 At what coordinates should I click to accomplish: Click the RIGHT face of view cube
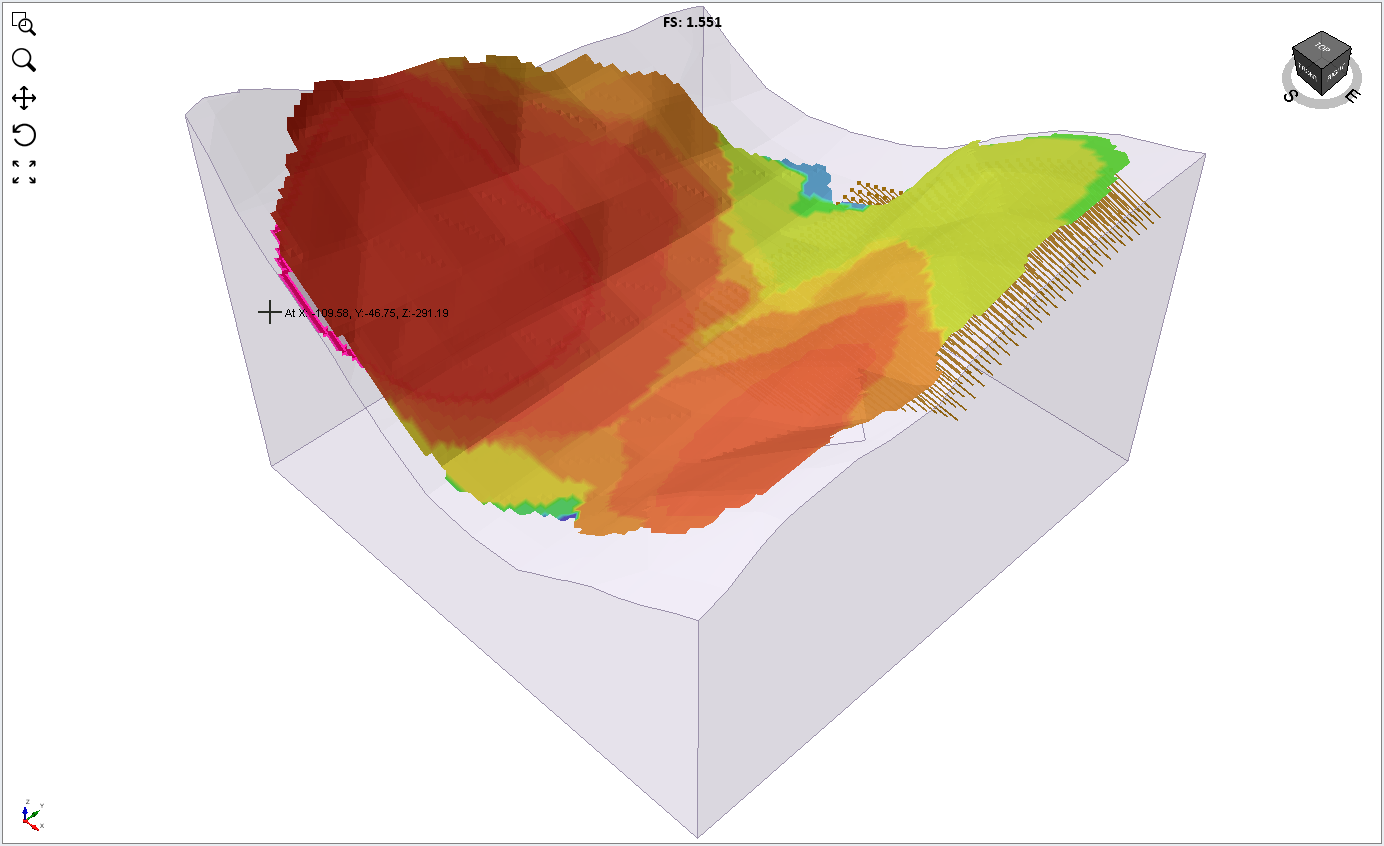point(1337,73)
